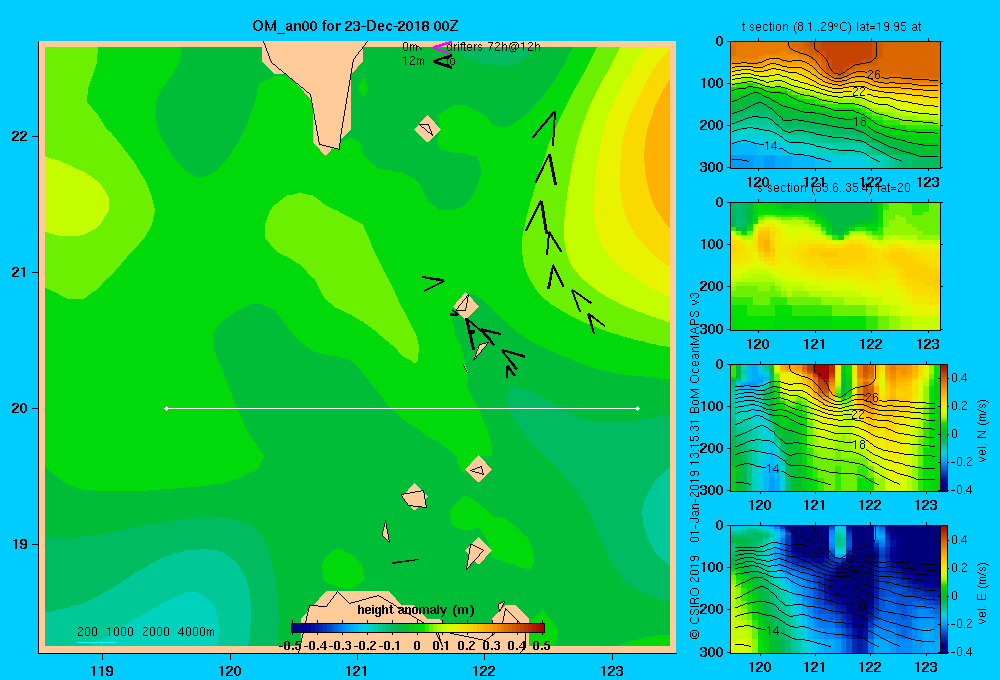The height and width of the screenshot is (680, 1000).
Task: Click the '-0.5' tick on height anomaly bar
Action: [290, 646]
